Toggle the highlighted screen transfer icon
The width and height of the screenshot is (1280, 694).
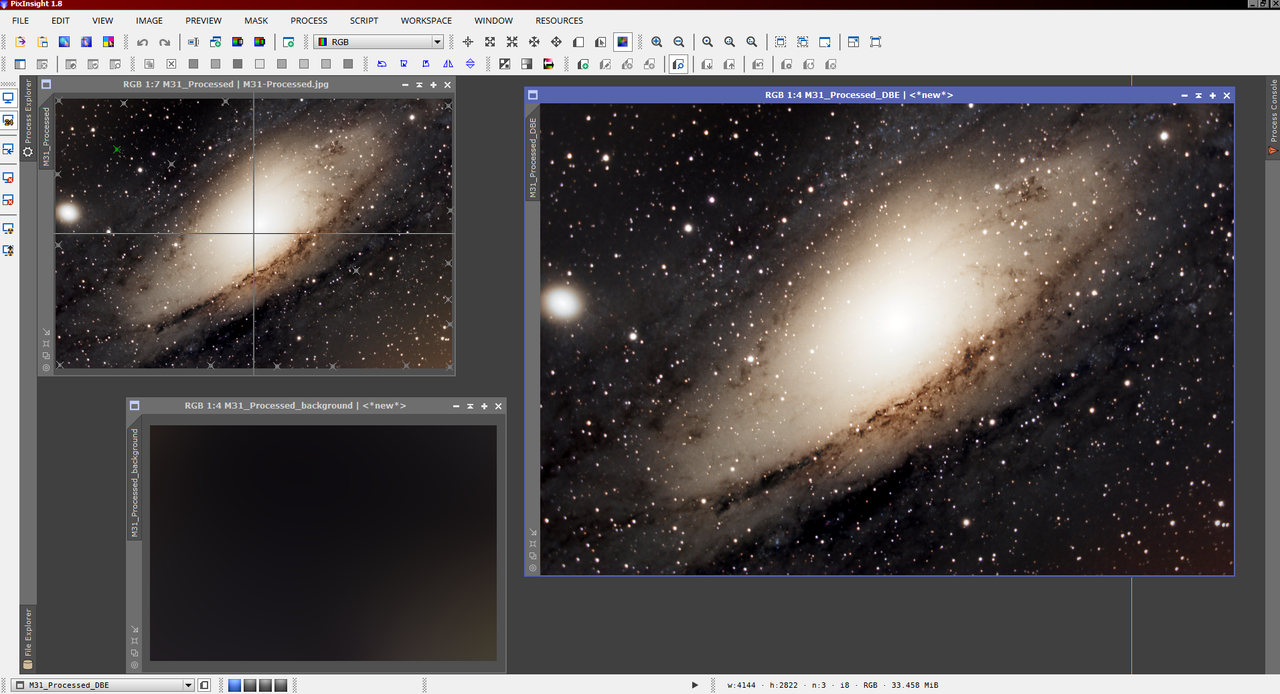(x=622, y=42)
